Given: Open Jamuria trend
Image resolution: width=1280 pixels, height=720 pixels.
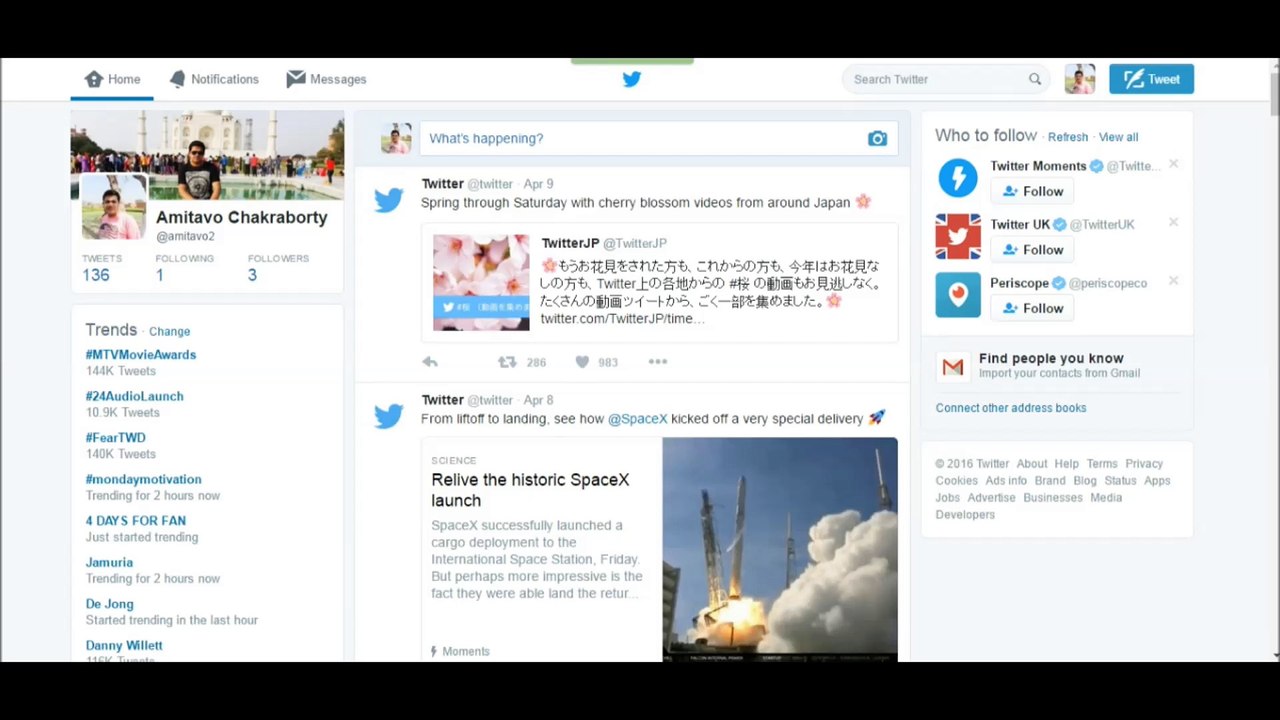Looking at the screenshot, I should pos(109,562).
